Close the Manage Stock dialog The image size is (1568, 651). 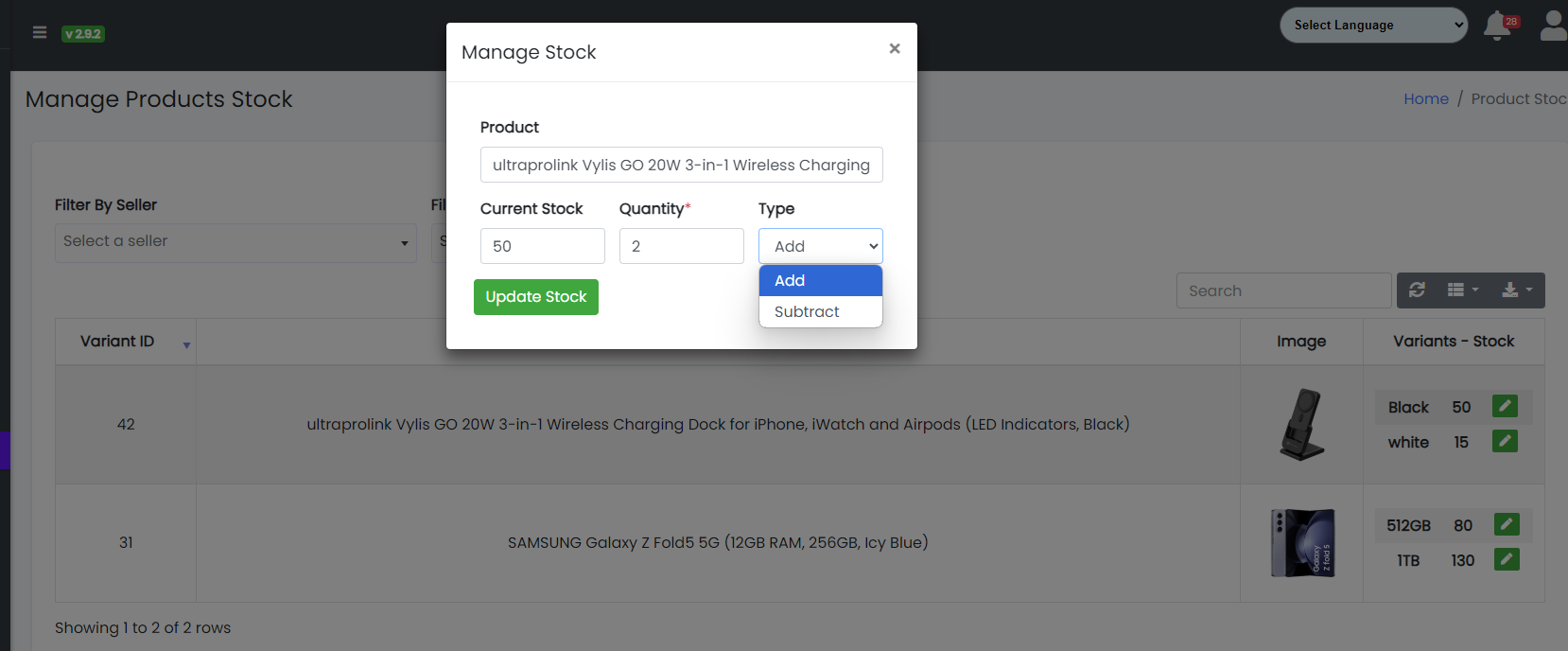[894, 48]
